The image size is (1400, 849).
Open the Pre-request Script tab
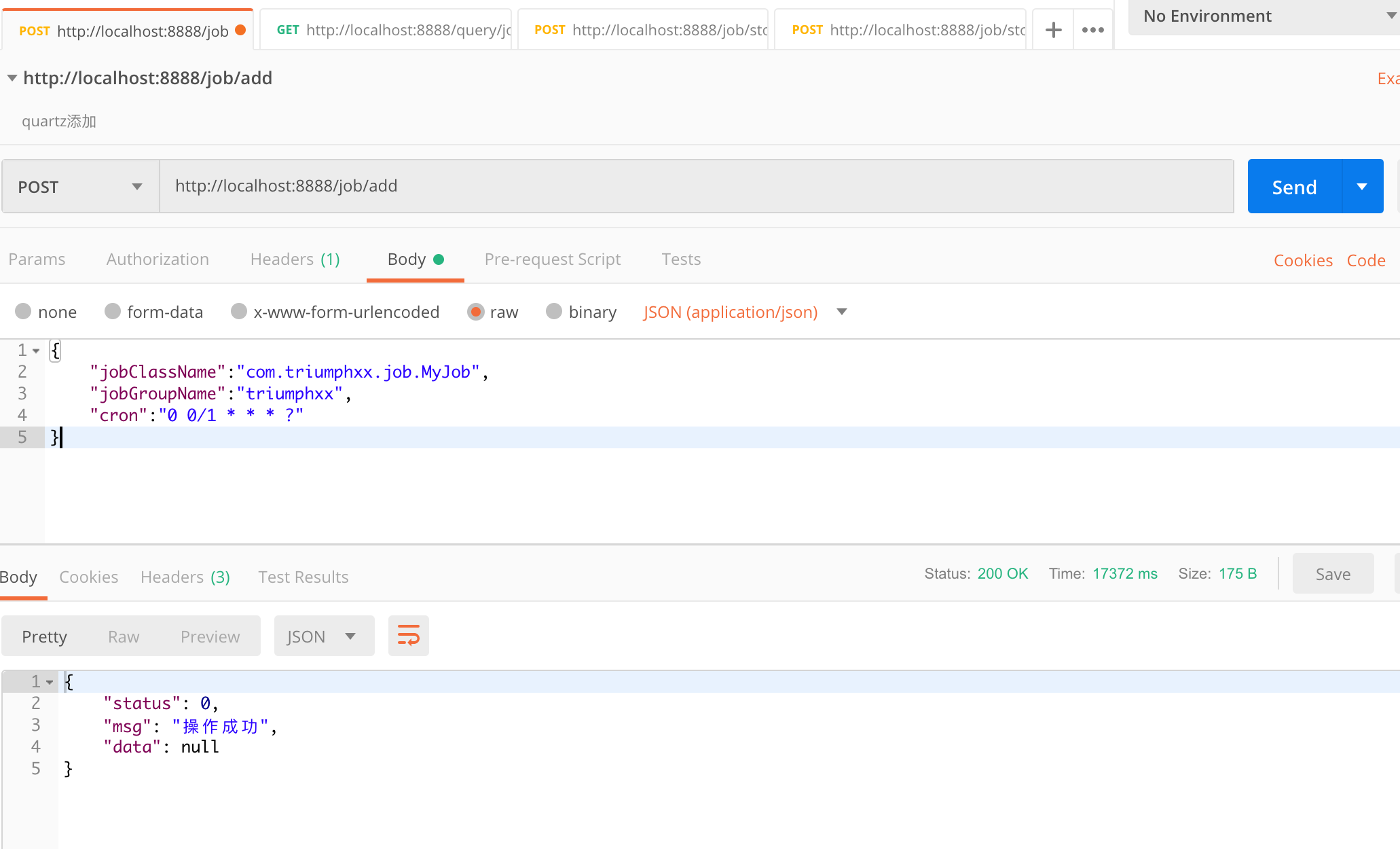pos(552,259)
